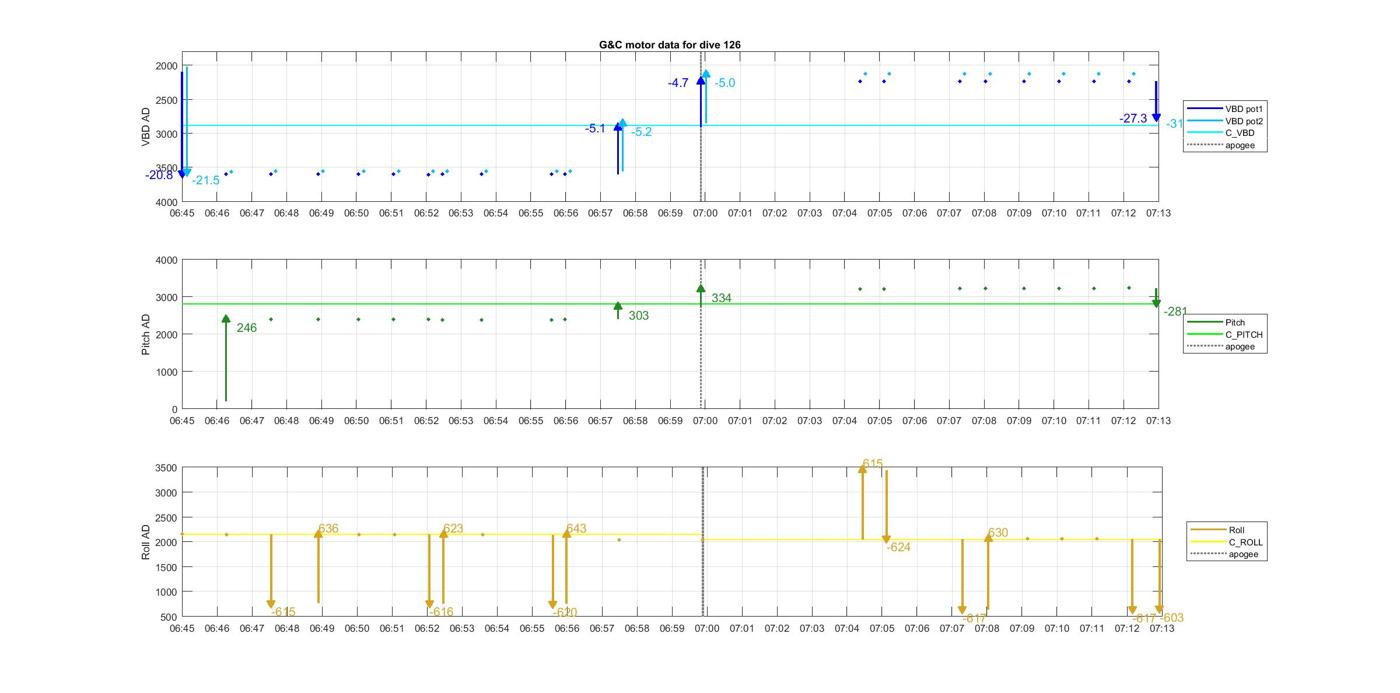Click the 'Roll AD' y-axis label
This screenshot has height=693, width=1400.
[x=146, y=540]
